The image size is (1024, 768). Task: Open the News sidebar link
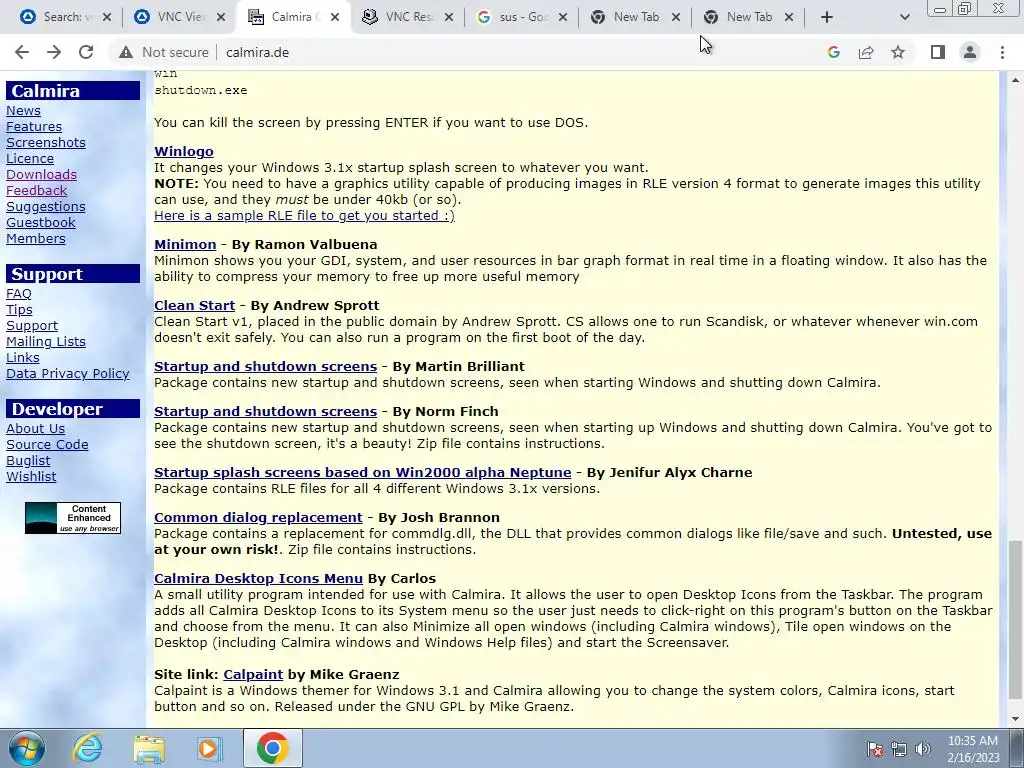[24, 111]
